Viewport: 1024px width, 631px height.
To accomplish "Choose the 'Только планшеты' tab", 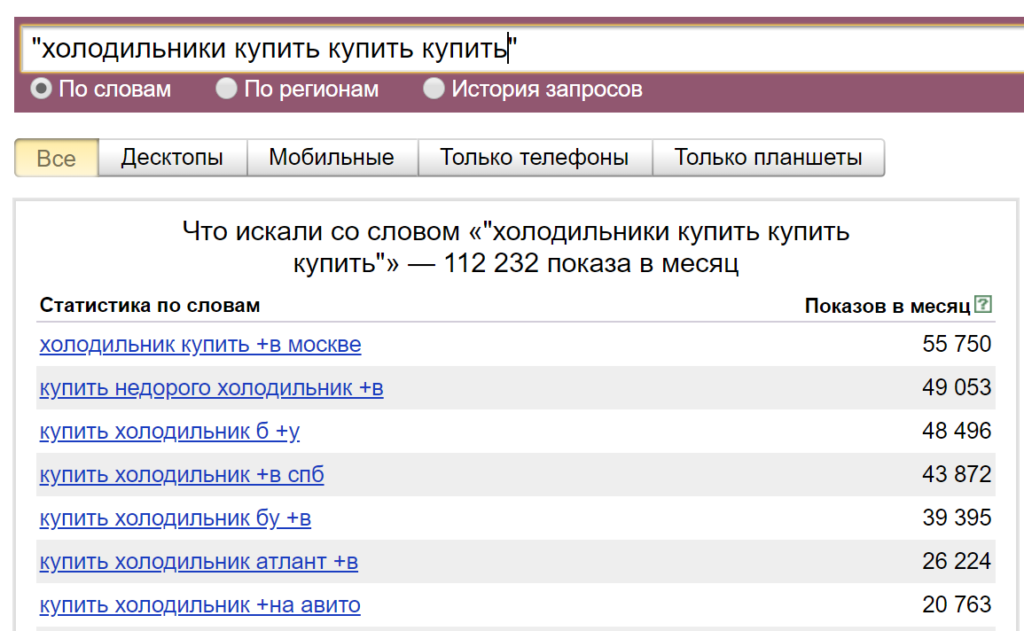I will pyautogui.click(x=768, y=158).
